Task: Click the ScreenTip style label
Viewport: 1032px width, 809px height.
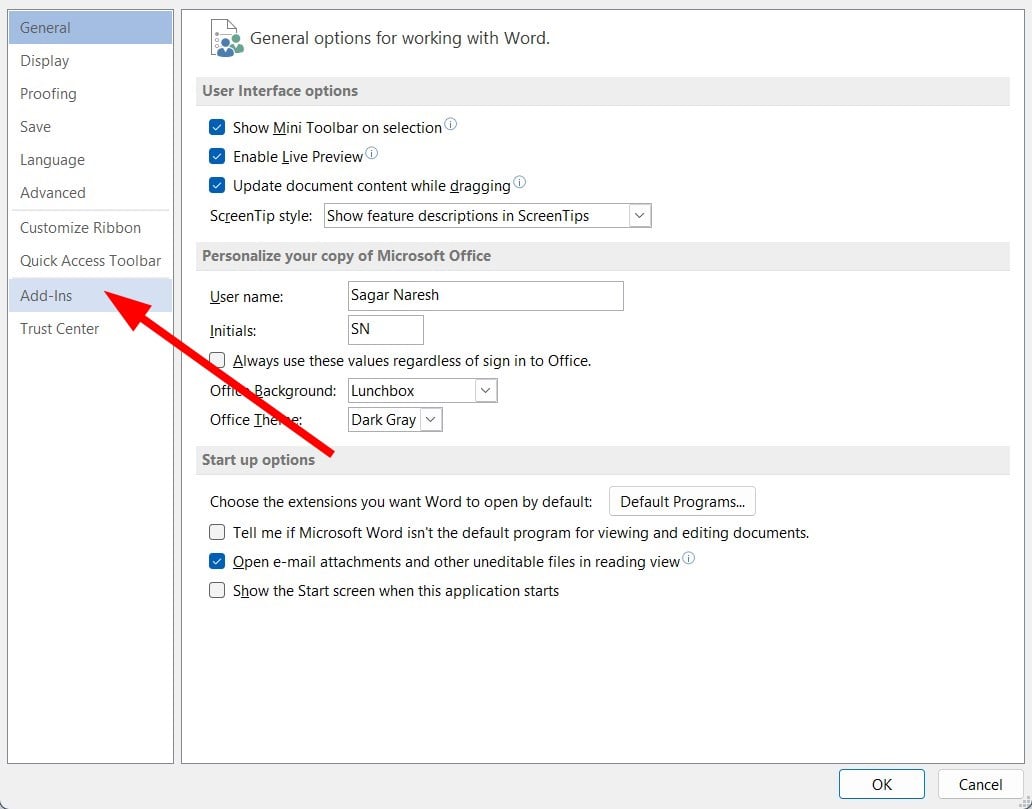Action: (x=261, y=216)
